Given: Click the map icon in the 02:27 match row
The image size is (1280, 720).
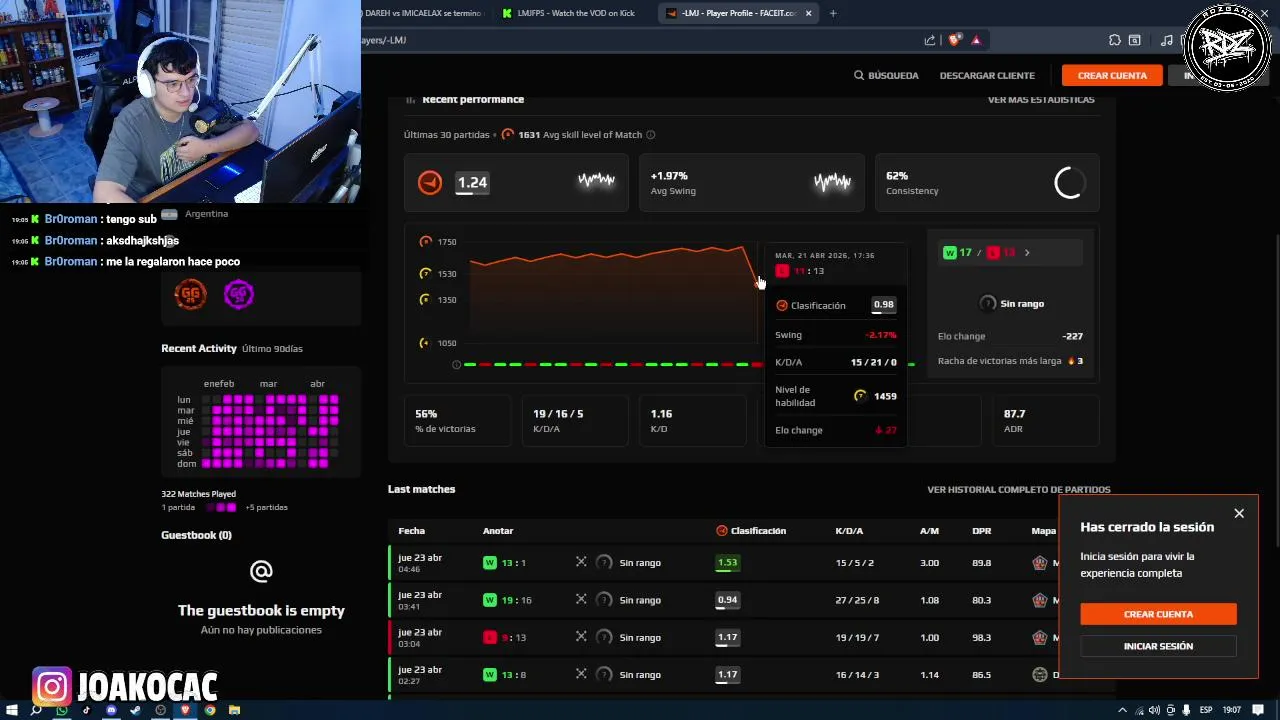Looking at the screenshot, I should click(x=1040, y=675).
